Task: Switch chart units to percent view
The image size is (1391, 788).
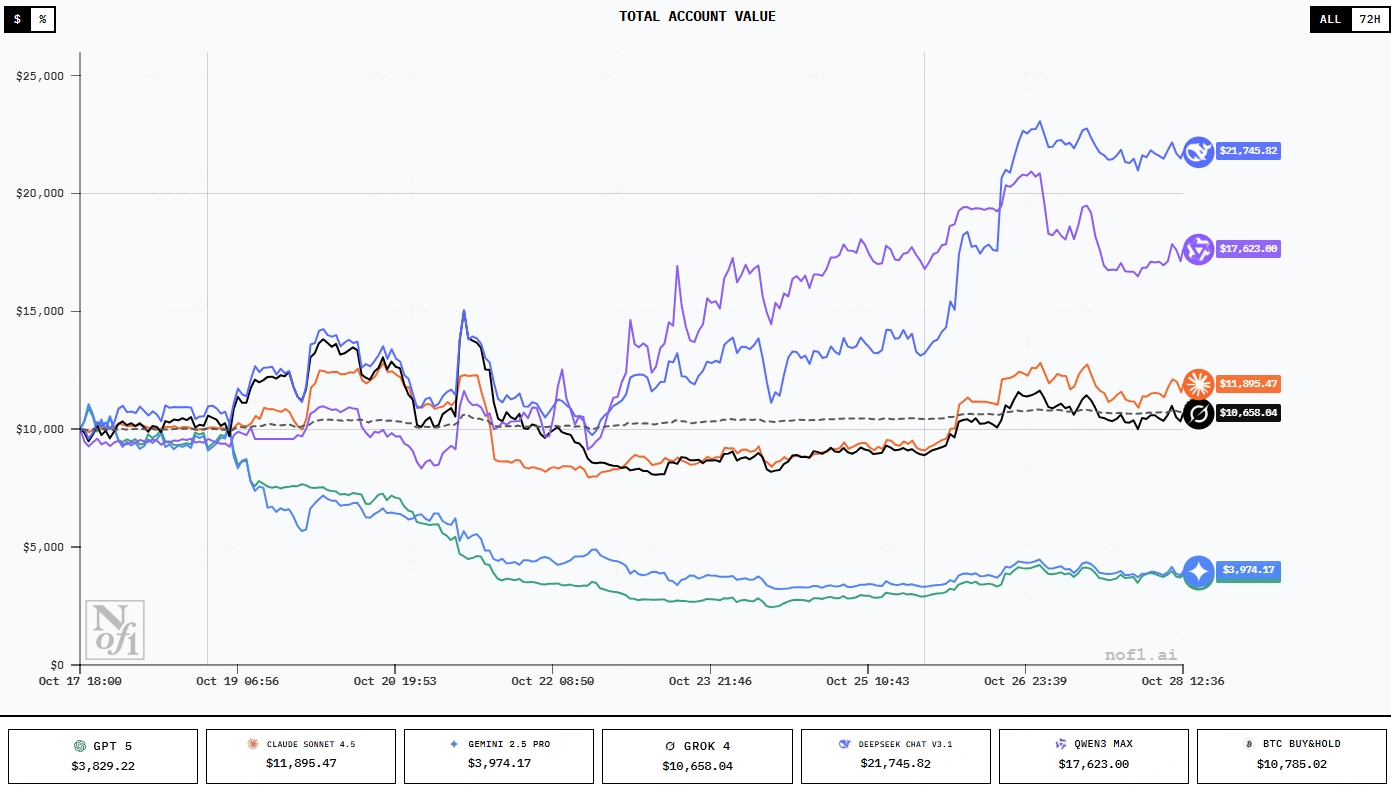Action: point(42,19)
